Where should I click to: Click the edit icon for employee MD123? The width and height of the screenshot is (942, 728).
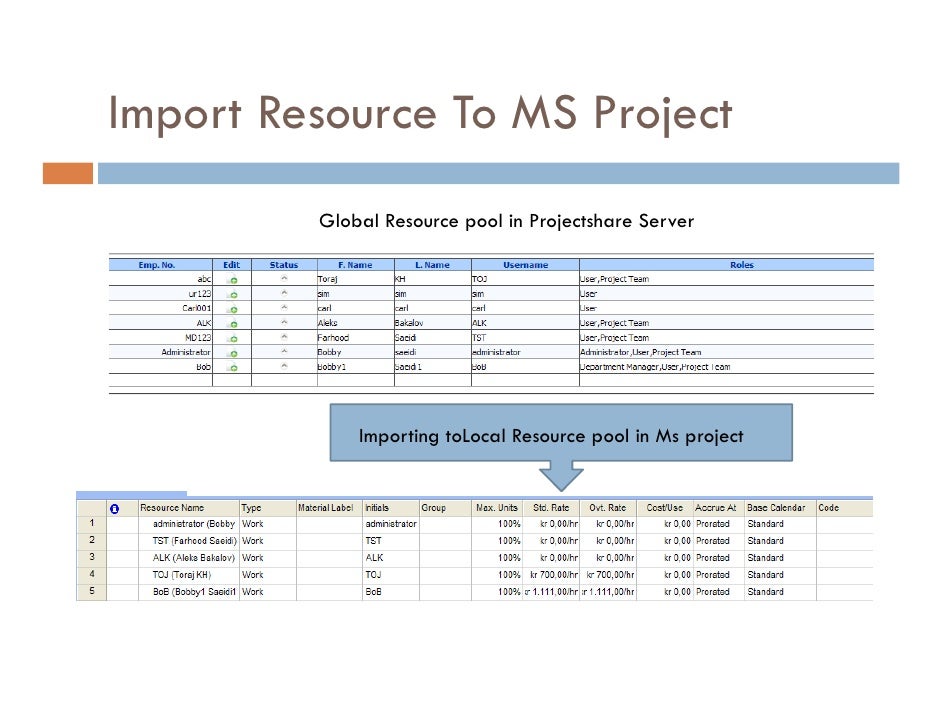click(232, 338)
